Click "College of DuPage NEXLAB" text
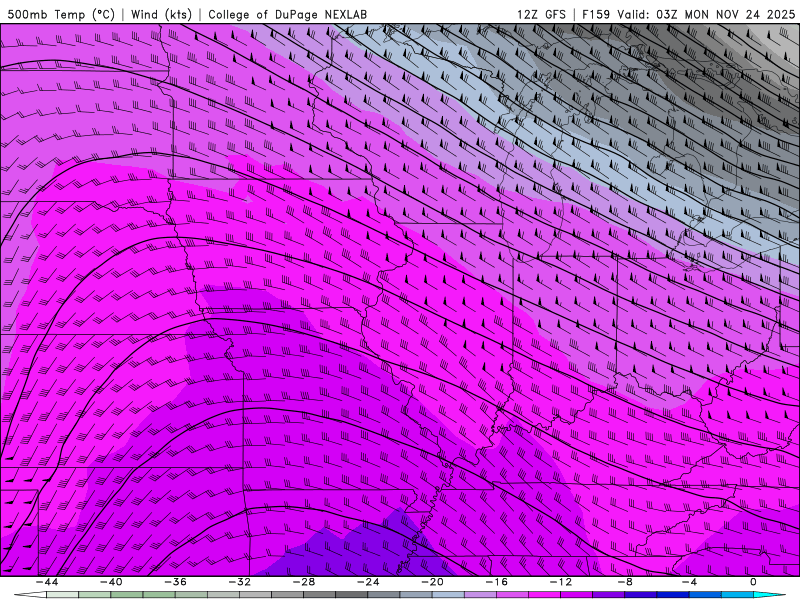 pos(287,14)
